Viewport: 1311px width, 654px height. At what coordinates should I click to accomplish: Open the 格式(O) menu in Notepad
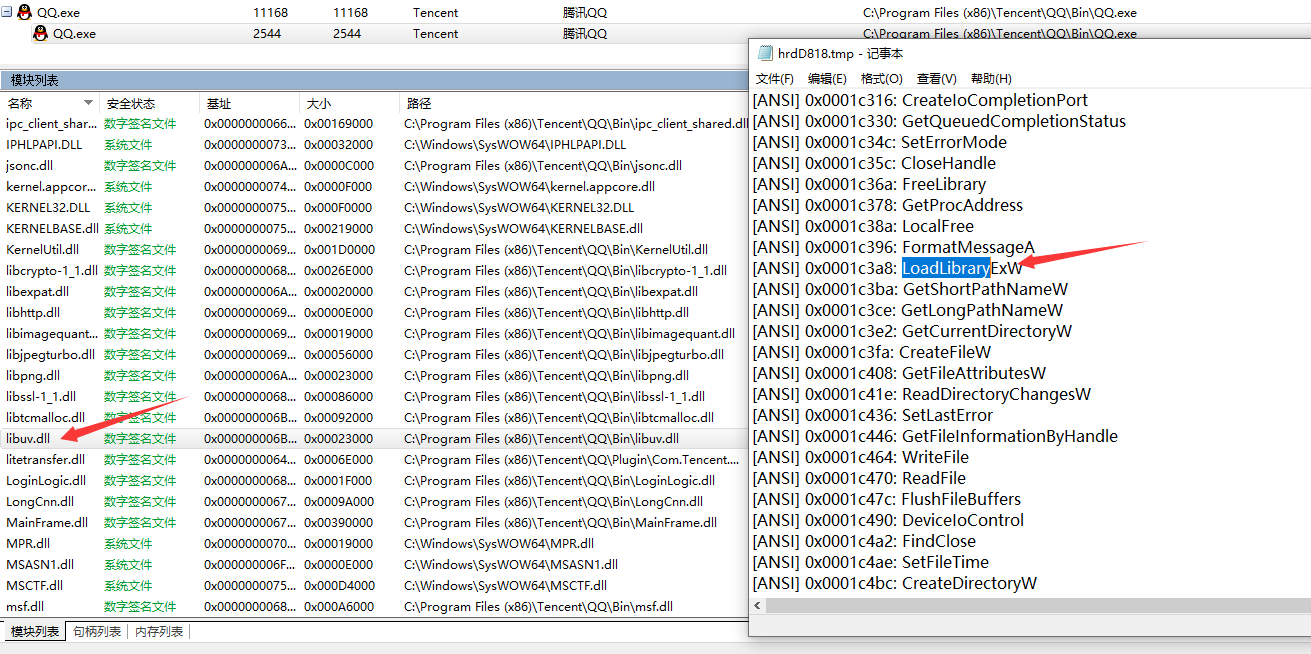[881, 79]
